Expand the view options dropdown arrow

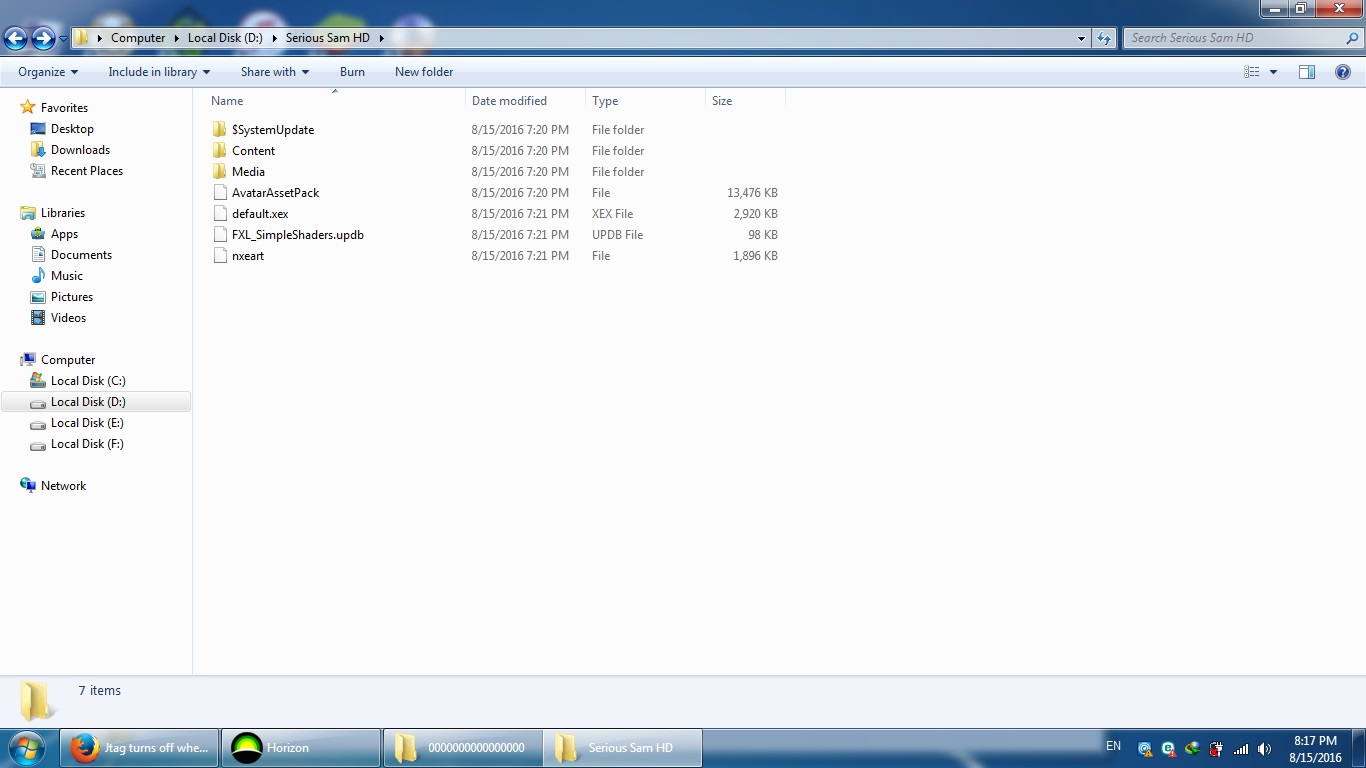click(x=1273, y=72)
